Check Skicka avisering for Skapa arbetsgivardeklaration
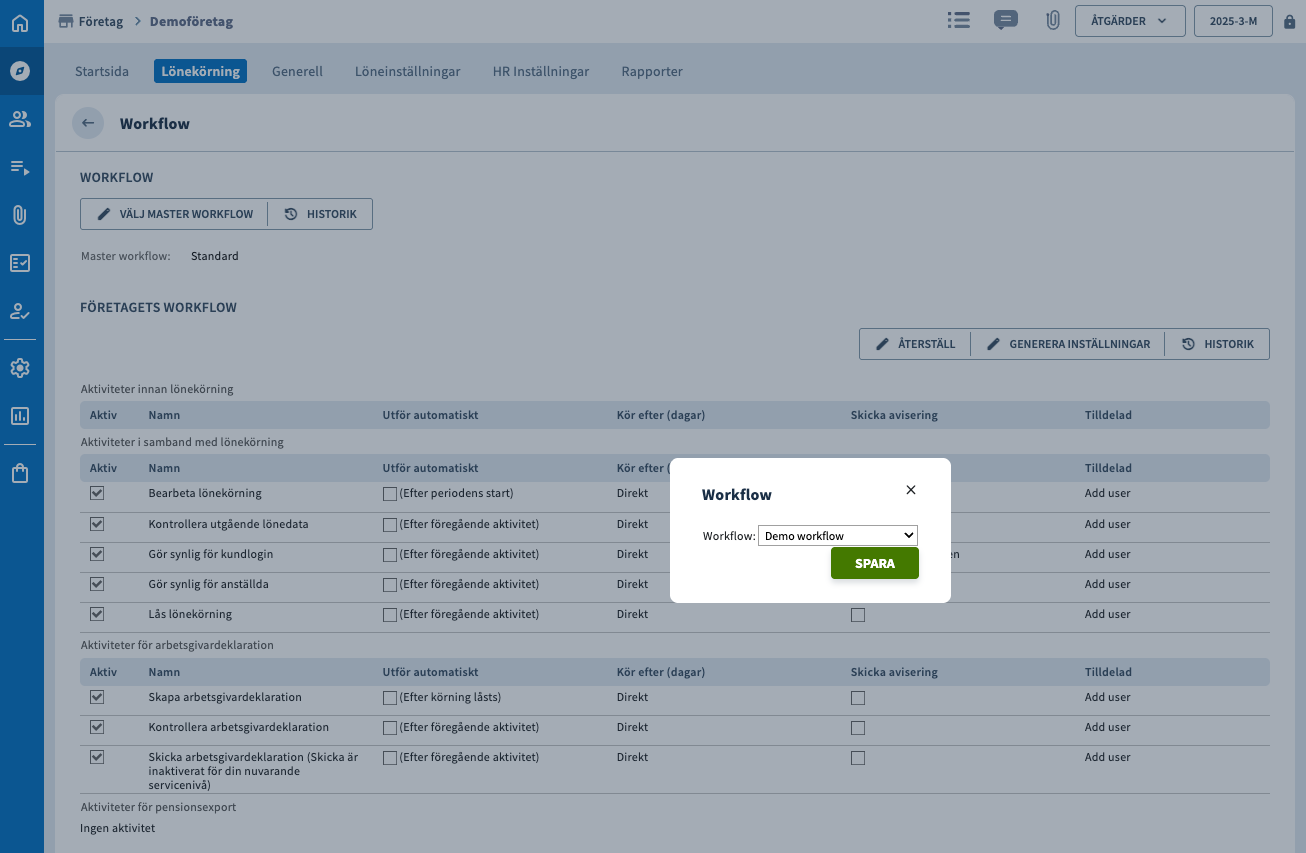 pyautogui.click(x=858, y=698)
